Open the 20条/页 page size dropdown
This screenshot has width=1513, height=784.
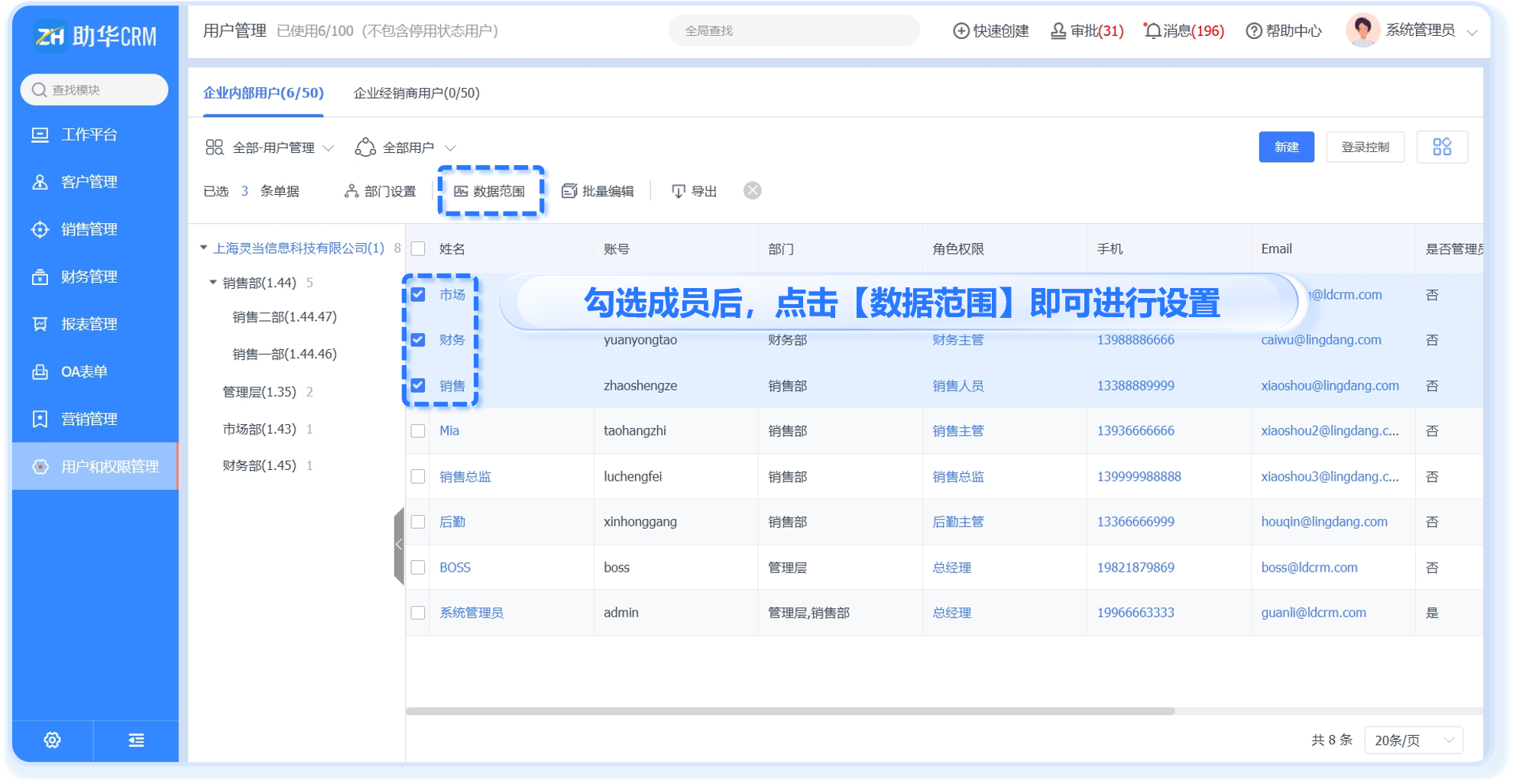[1413, 740]
